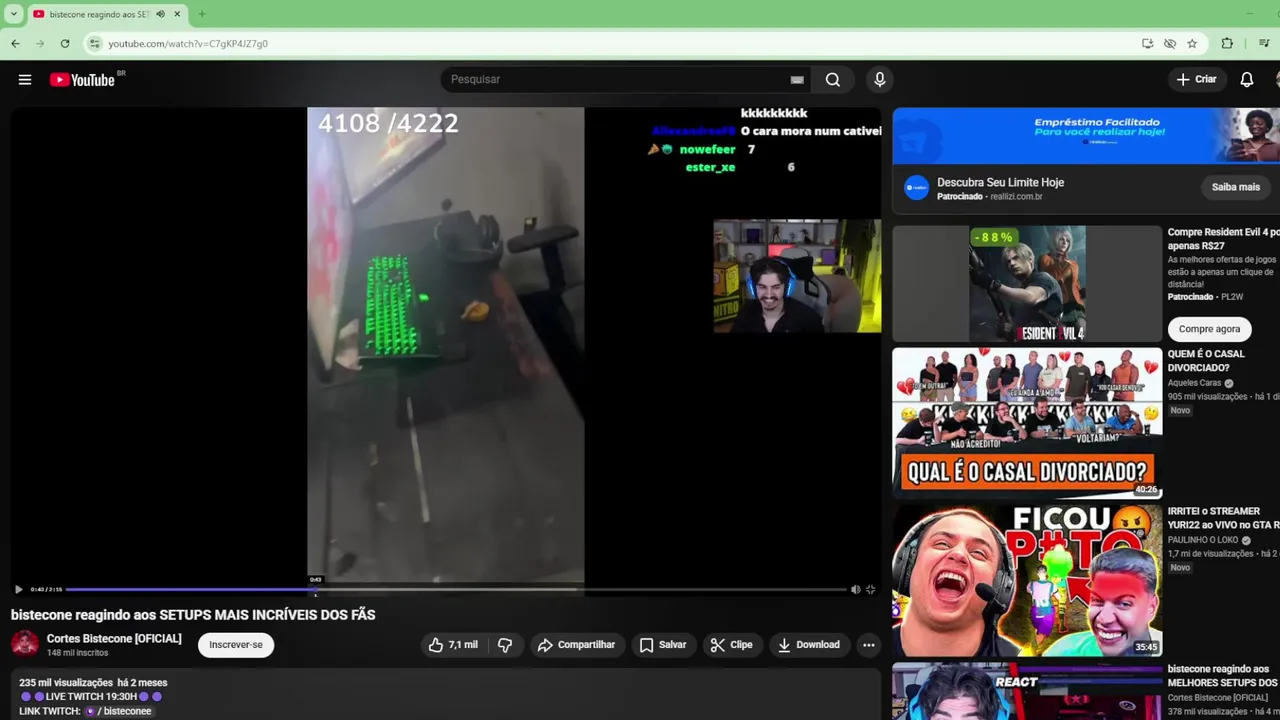Viewport: 1280px width, 720px height.
Task: Open a new browser tab
Action: point(201,14)
